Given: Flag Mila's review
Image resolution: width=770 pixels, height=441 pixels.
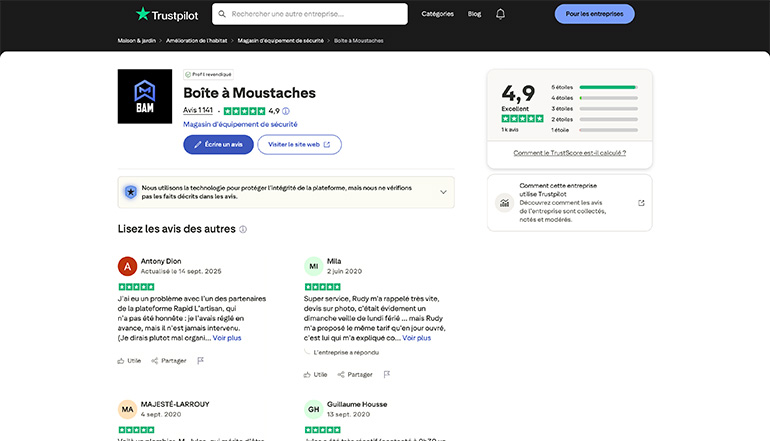Looking at the screenshot, I should click(386, 375).
